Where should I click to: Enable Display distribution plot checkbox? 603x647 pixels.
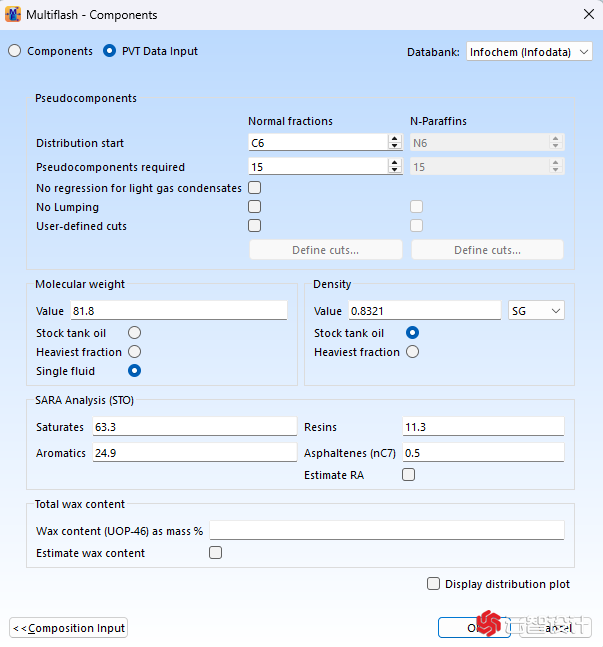pyautogui.click(x=433, y=583)
